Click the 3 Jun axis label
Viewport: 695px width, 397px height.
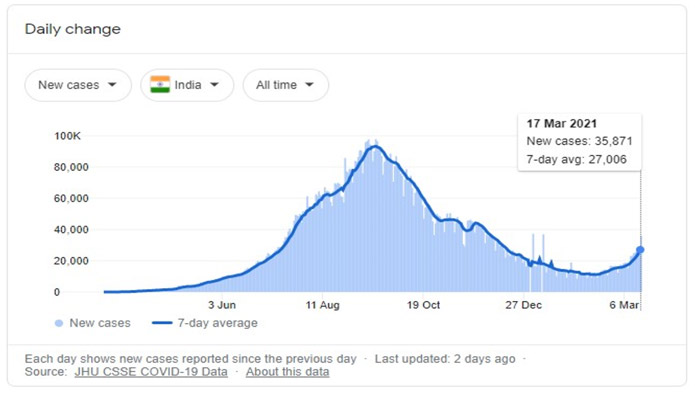tap(222, 305)
